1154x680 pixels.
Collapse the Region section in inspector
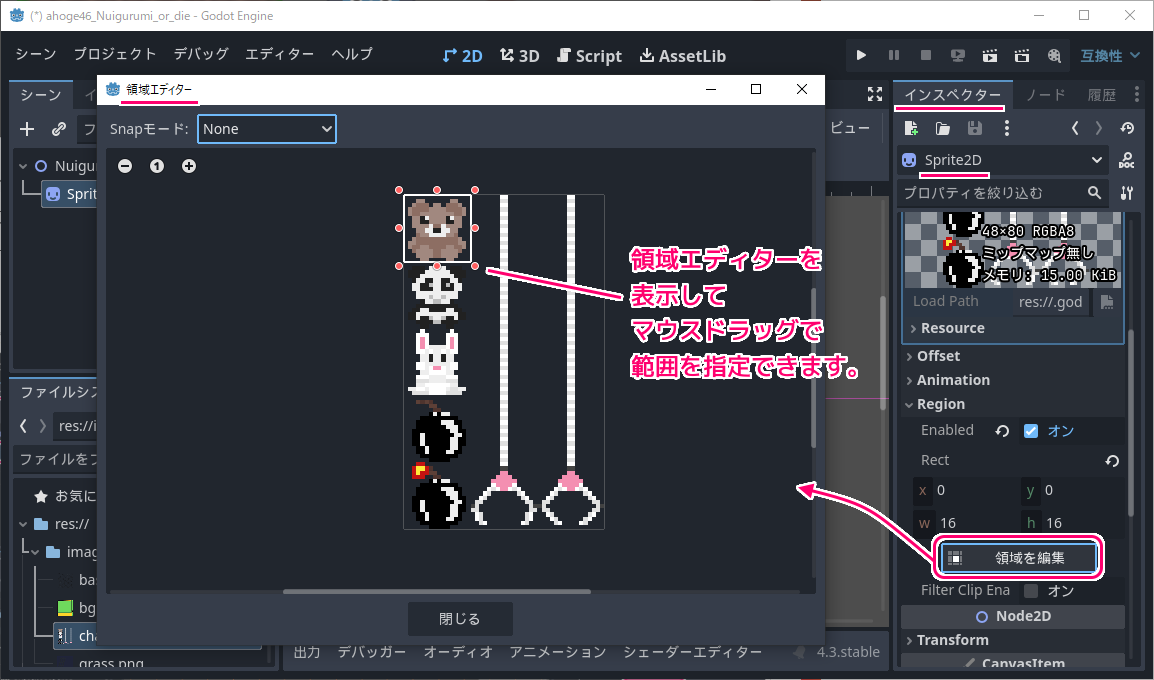[x=940, y=405]
